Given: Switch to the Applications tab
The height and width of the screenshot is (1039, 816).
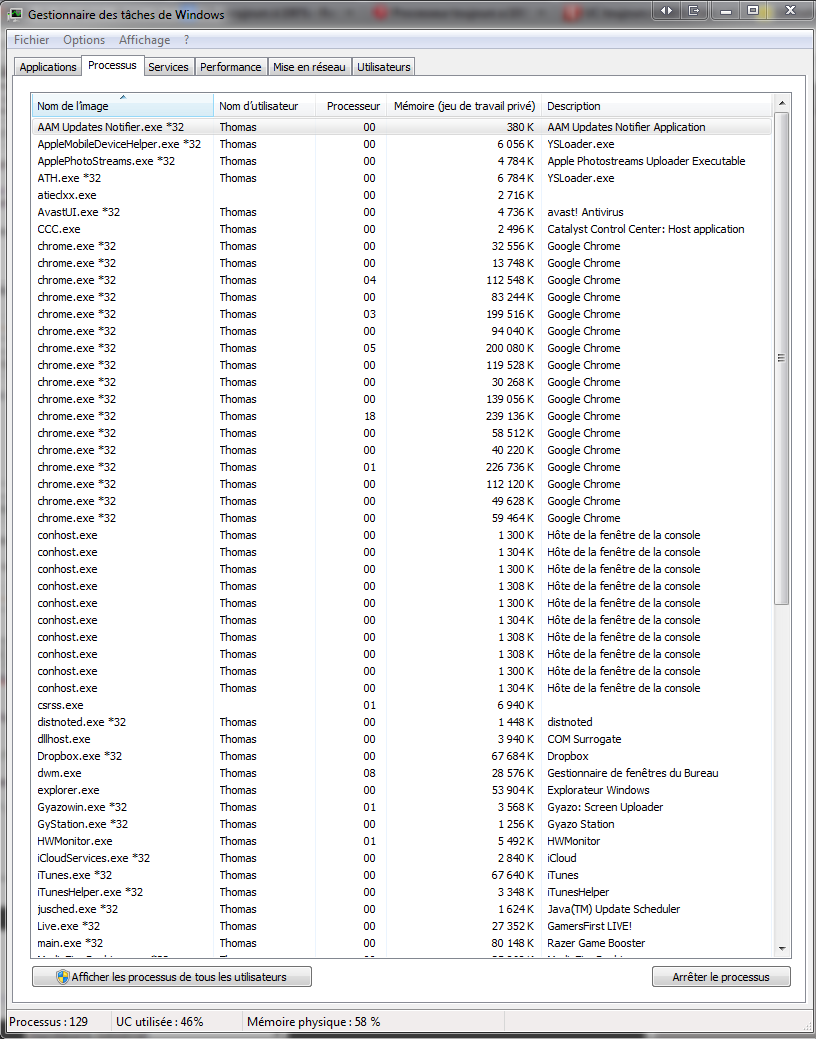Looking at the screenshot, I should click(48, 67).
